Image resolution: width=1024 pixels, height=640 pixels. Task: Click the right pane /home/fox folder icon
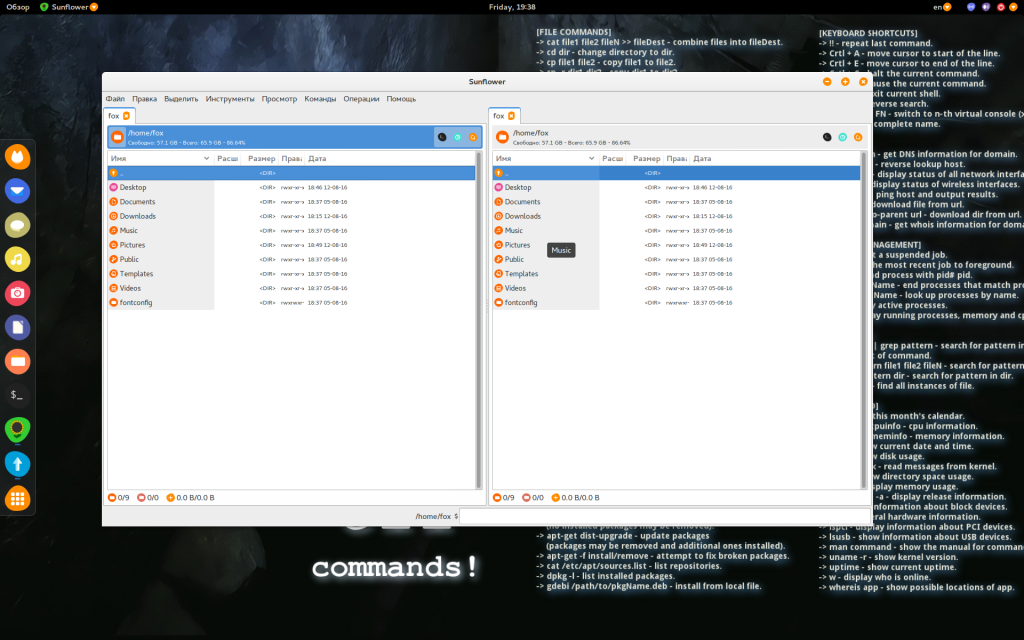pos(502,137)
